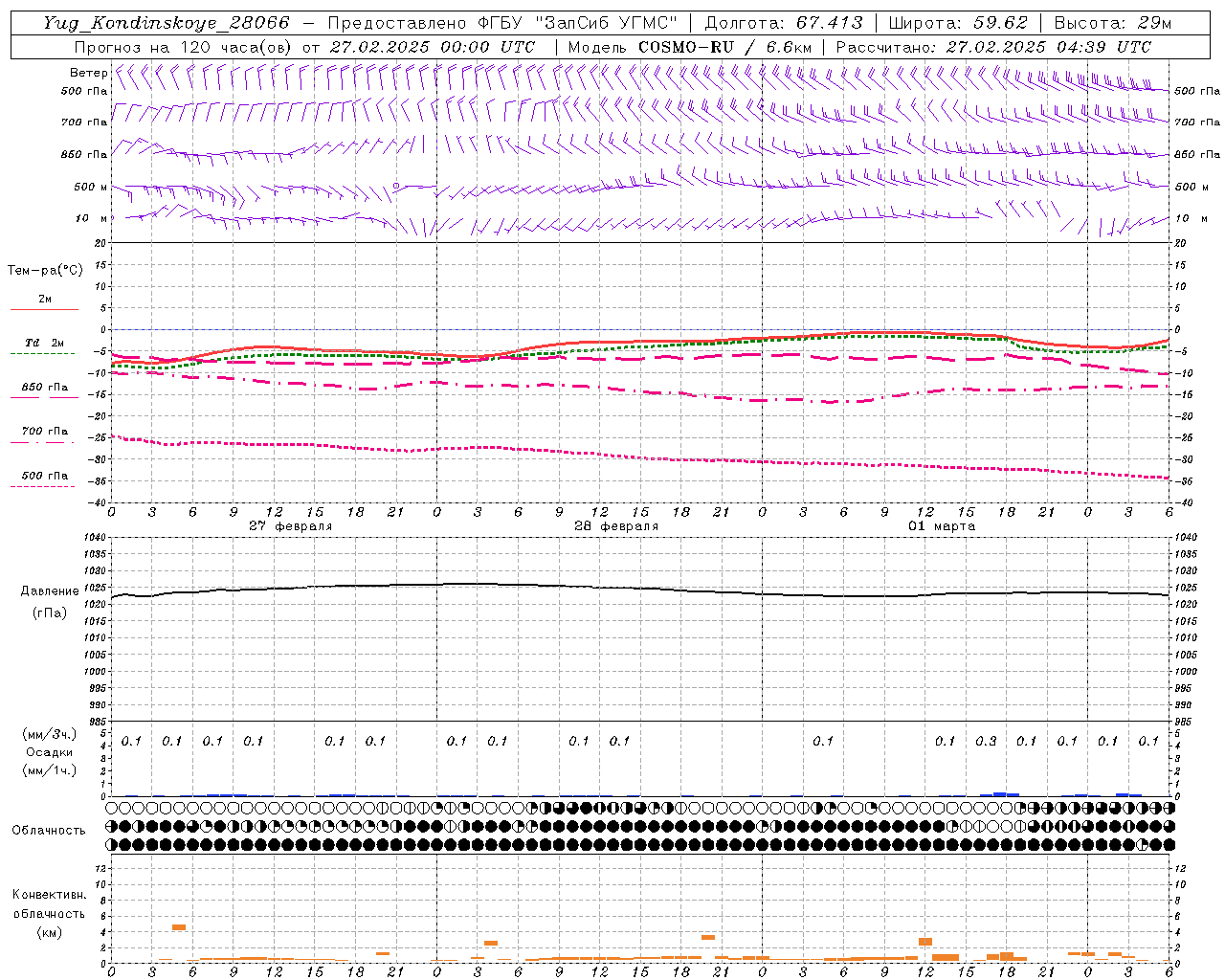Click the (мм/3ч.) precipitation unit label
This screenshot has height=980, width=1225.
pyautogui.click(x=50, y=734)
